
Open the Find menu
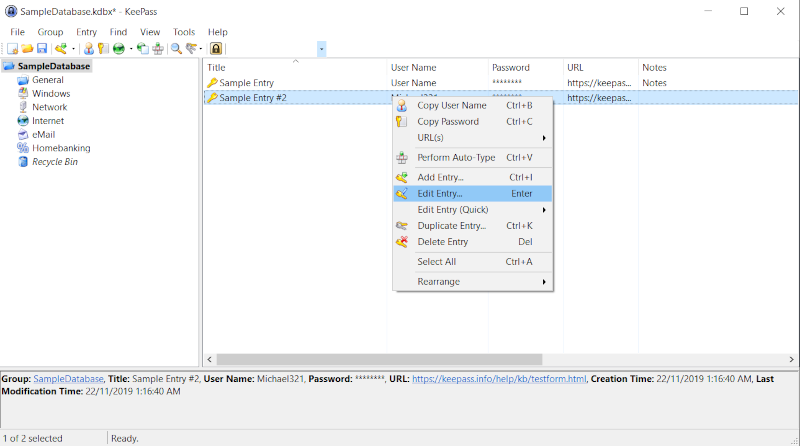[118, 32]
